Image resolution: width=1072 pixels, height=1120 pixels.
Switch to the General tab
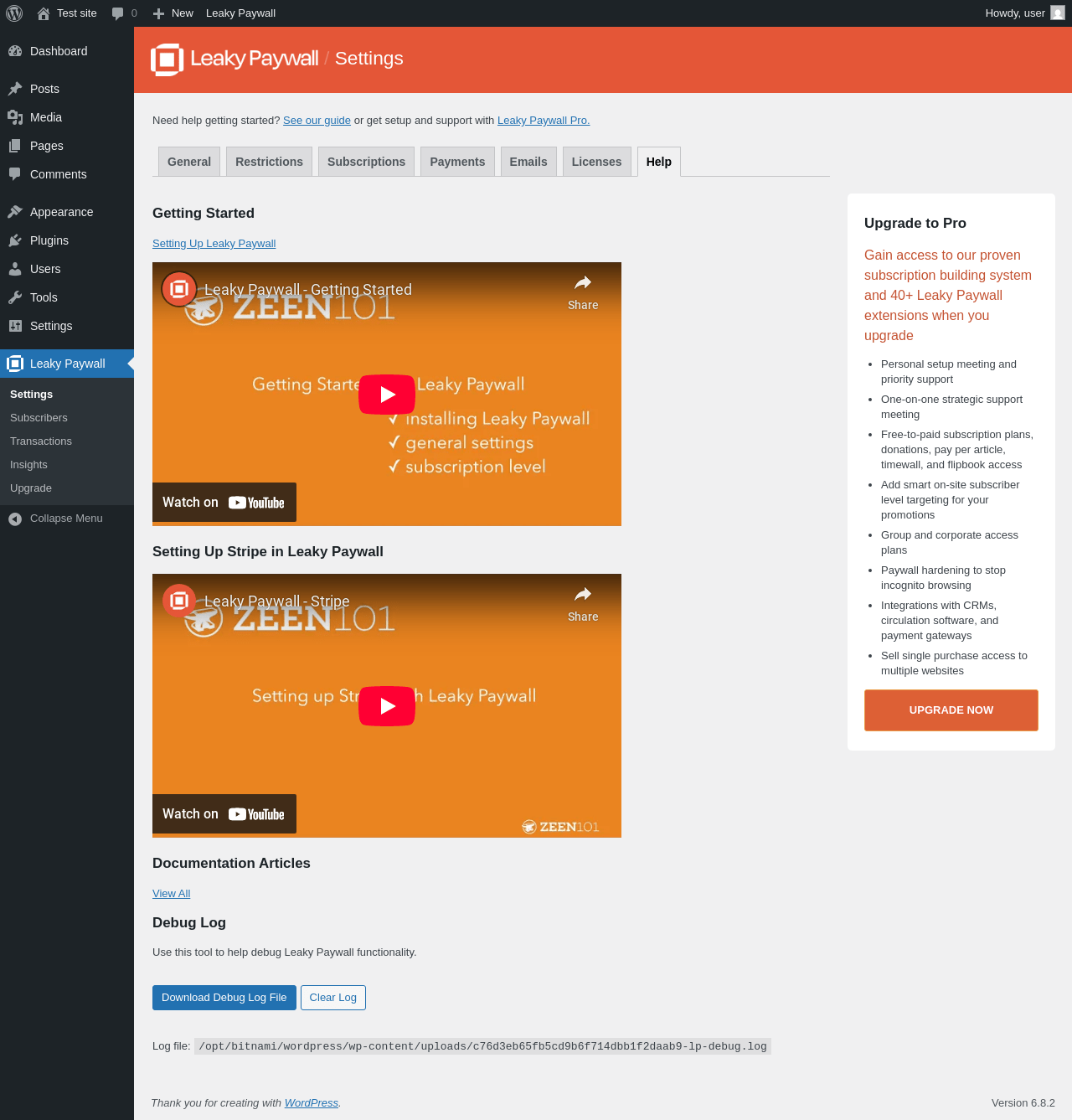pos(189,162)
